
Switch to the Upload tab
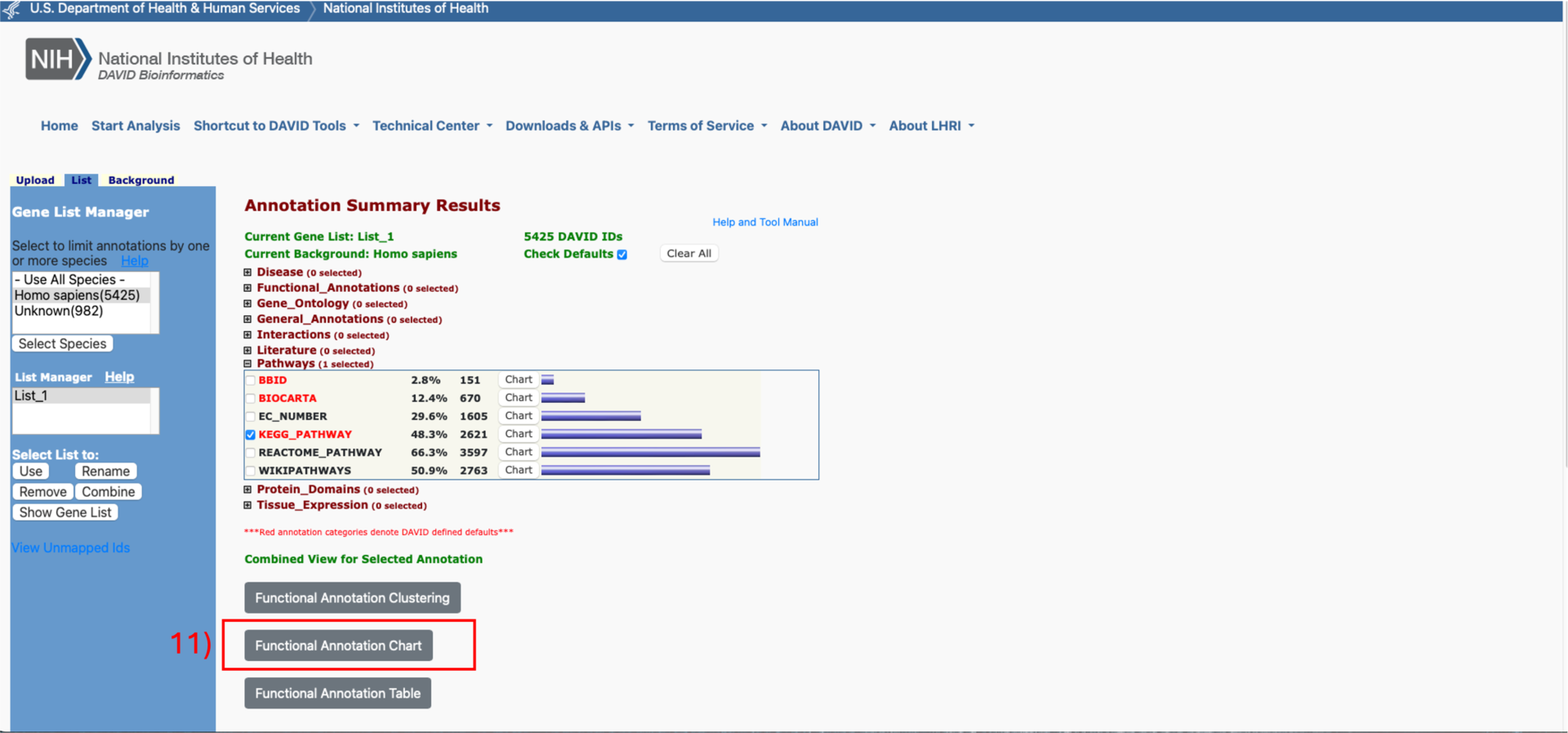(x=35, y=180)
